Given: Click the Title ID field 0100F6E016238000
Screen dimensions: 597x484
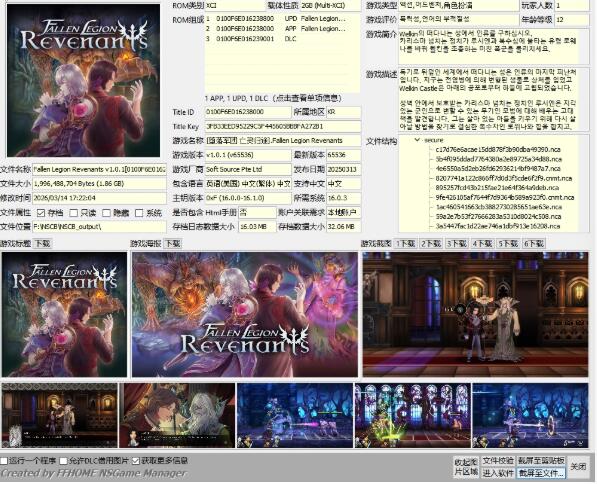Looking at the screenshot, I should (x=248, y=112).
